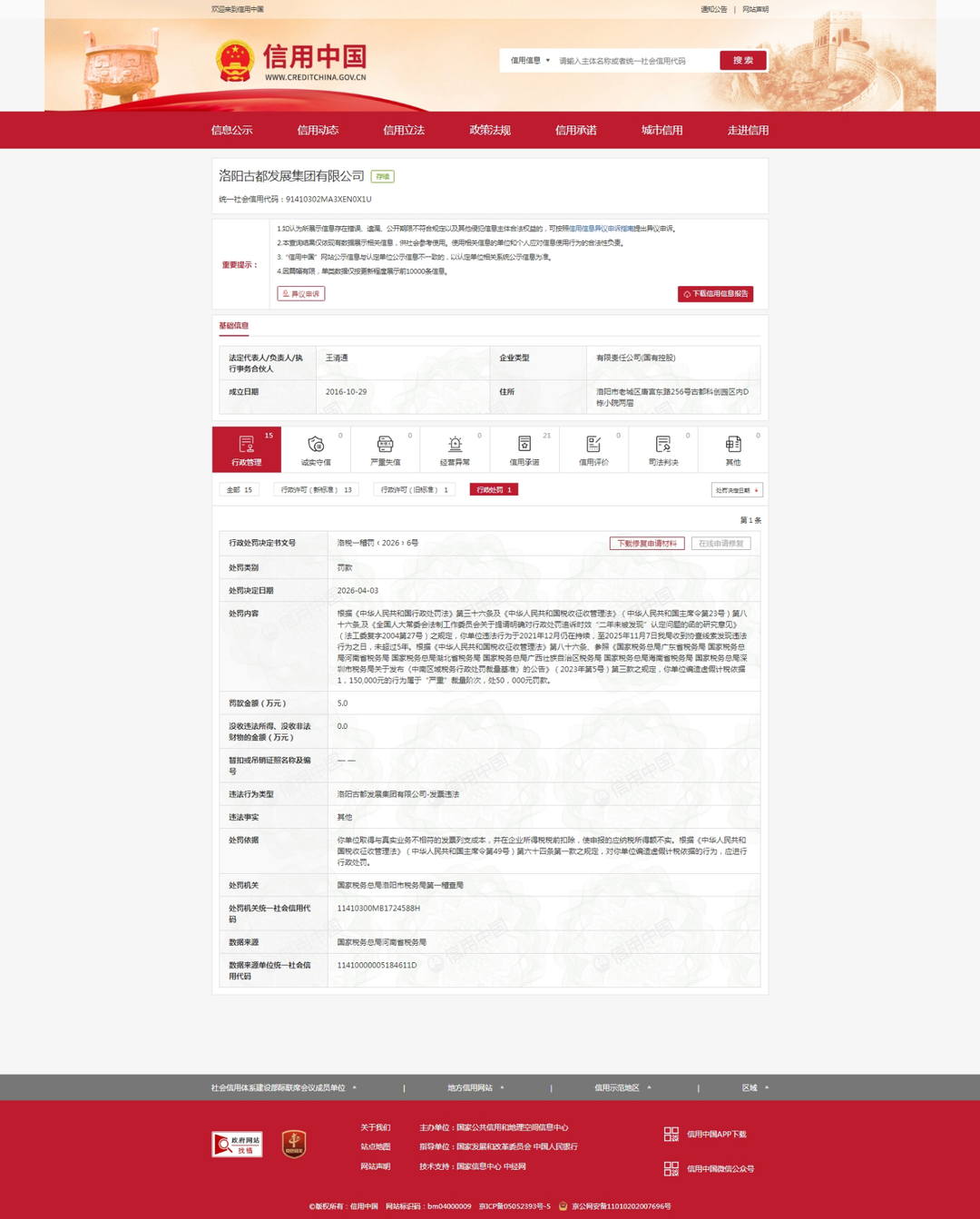The width and height of the screenshot is (980, 1219).
Task: View the 司法判决 icon tab
Action: [663, 449]
